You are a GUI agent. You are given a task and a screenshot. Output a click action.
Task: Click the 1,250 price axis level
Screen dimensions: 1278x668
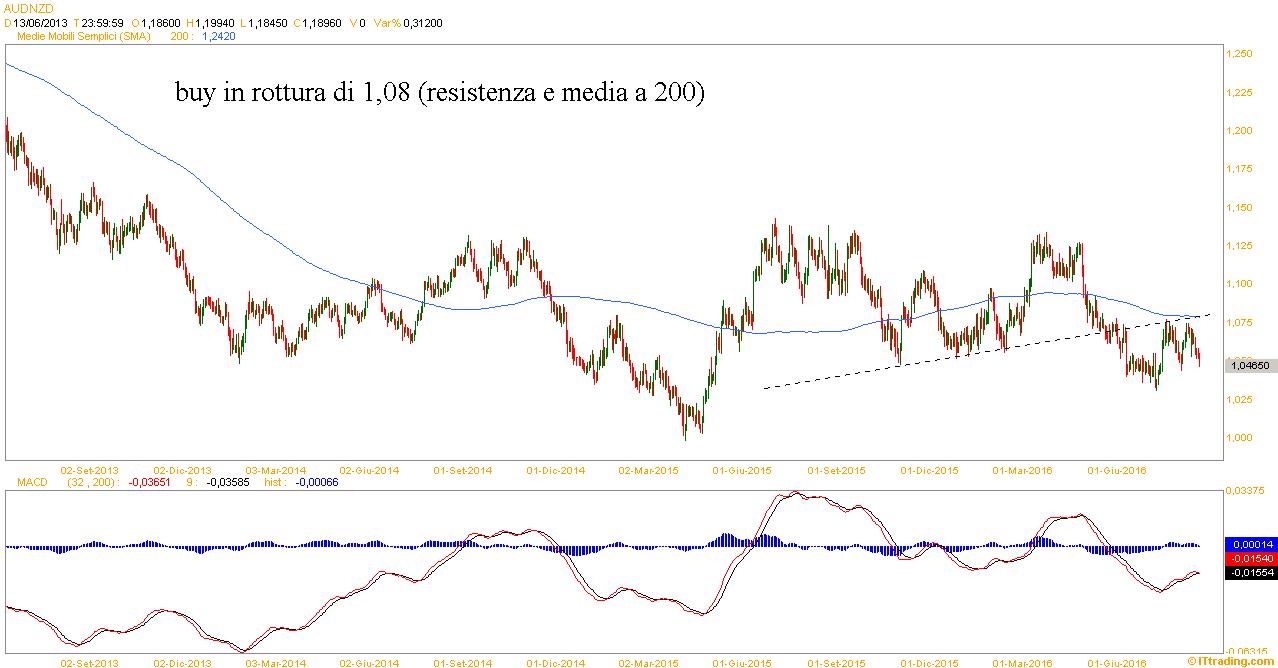(x=1240, y=54)
